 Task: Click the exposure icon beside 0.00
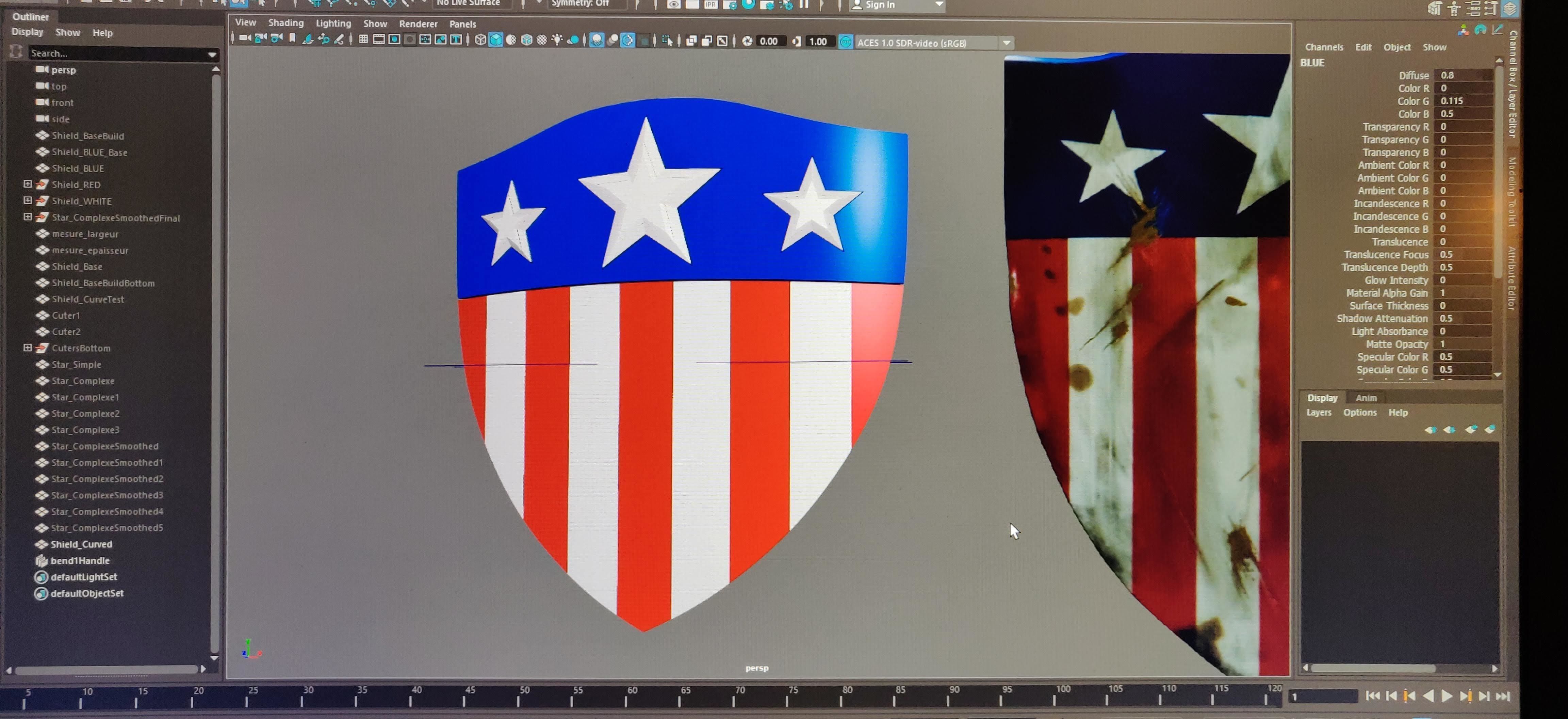click(x=747, y=41)
